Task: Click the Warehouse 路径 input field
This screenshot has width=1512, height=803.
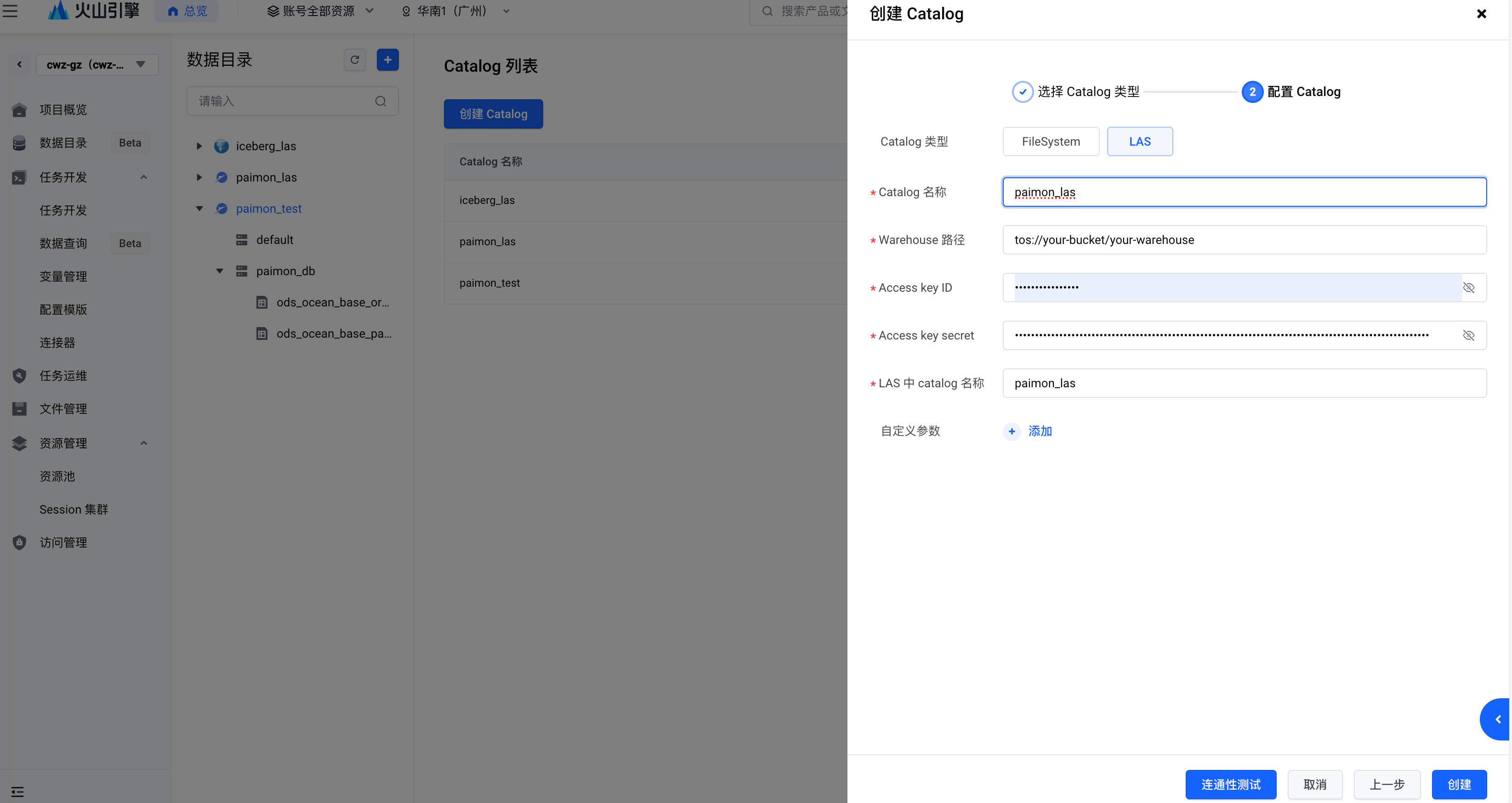Action: (x=1244, y=240)
